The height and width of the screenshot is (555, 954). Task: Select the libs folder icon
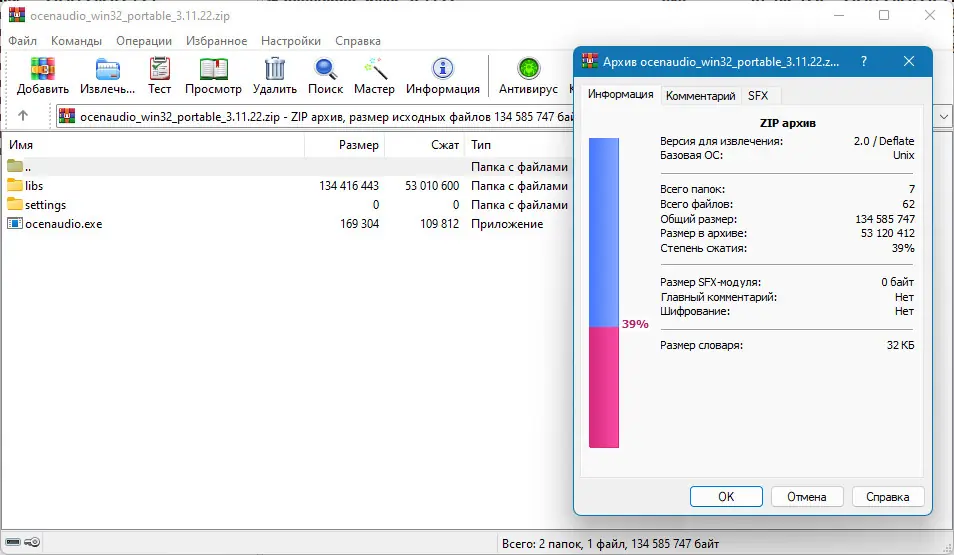pyautogui.click(x=15, y=185)
